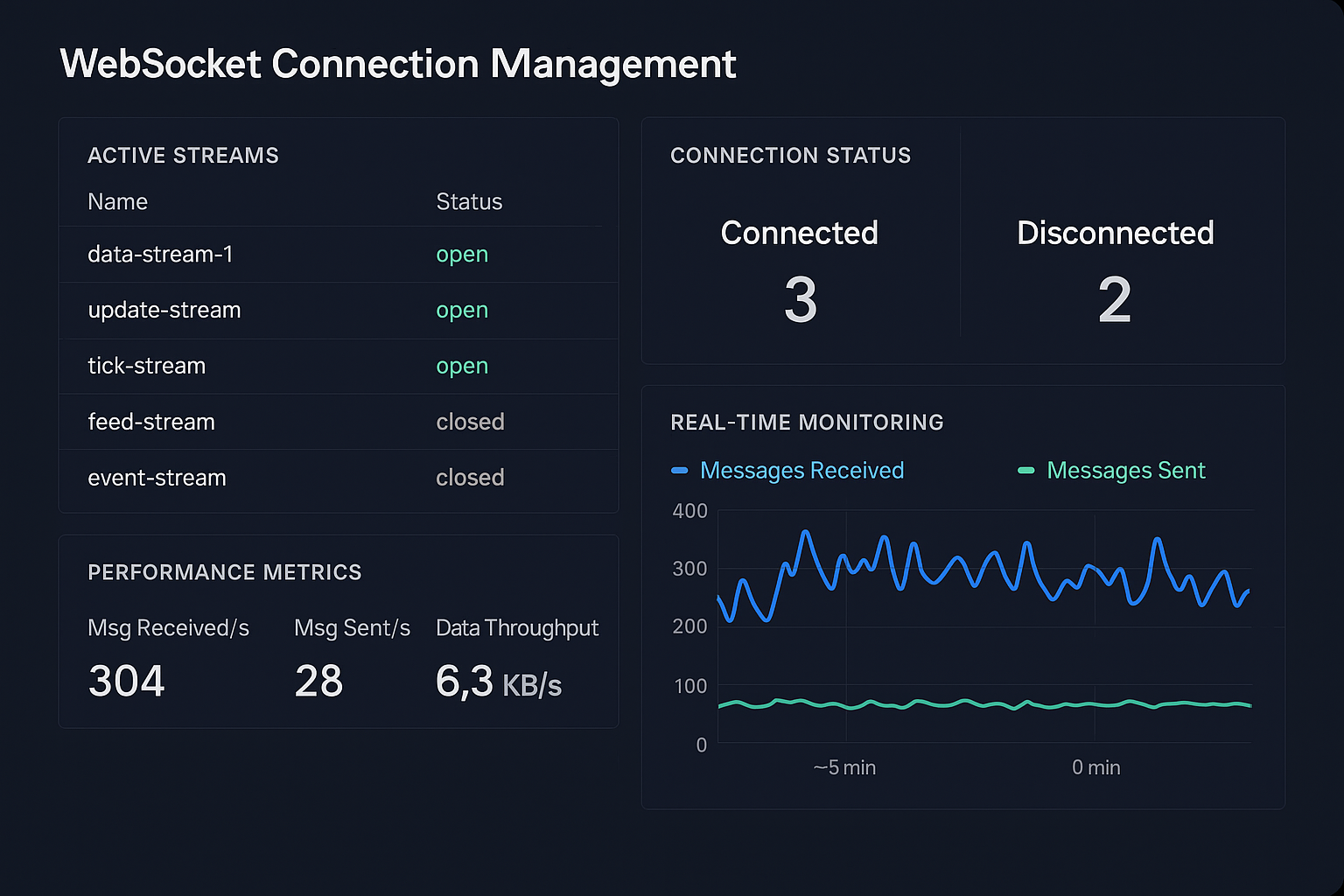This screenshot has height=896, width=1344.
Task: Click the WebSocket Connection Management heading
Action: tap(398, 64)
